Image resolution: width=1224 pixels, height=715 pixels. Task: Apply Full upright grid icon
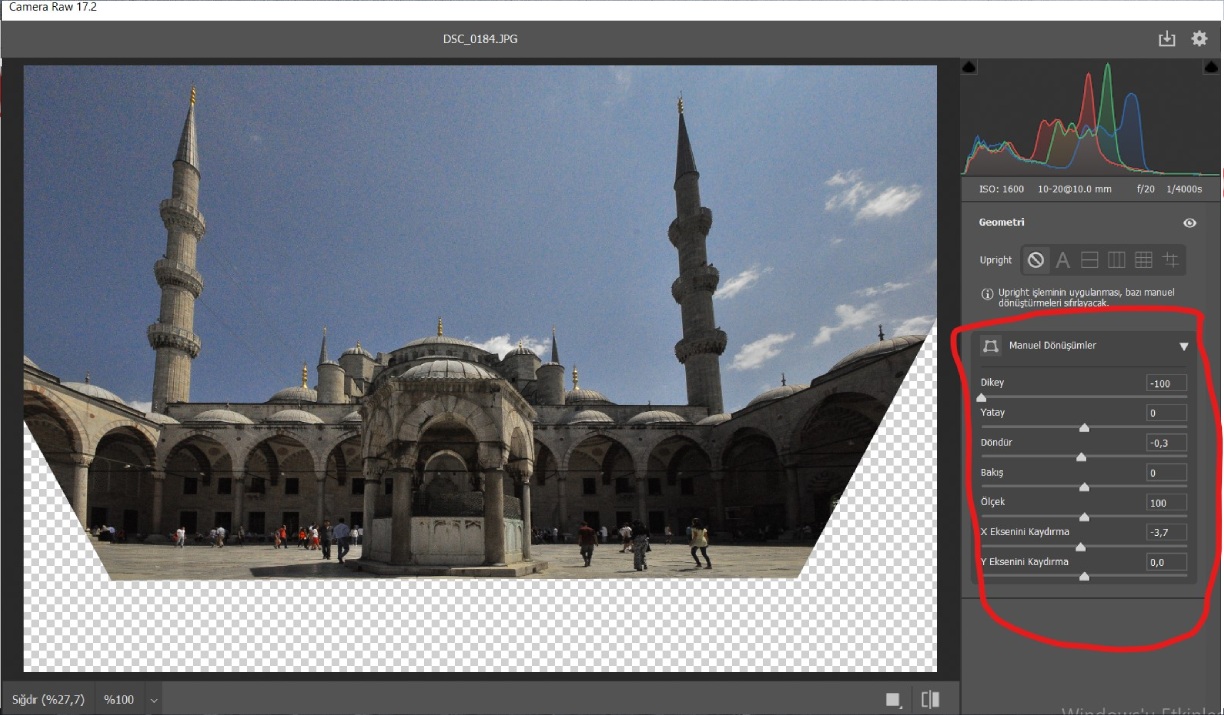pyautogui.click(x=1143, y=260)
